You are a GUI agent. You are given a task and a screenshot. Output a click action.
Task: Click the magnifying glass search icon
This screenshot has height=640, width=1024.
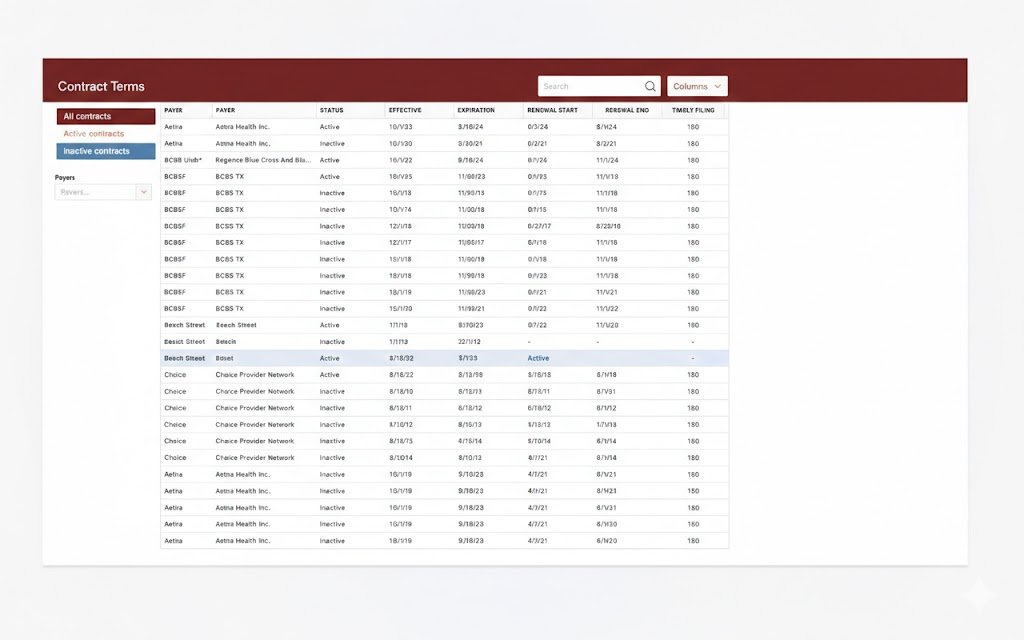pyautogui.click(x=650, y=87)
